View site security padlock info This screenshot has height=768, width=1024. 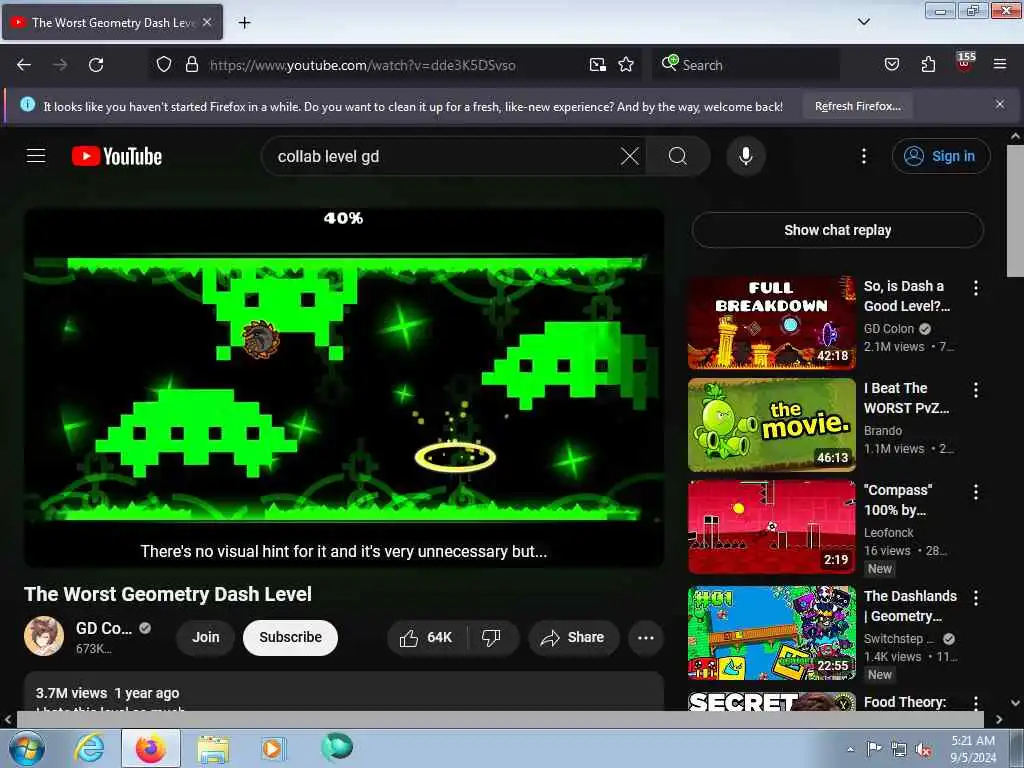[191, 65]
